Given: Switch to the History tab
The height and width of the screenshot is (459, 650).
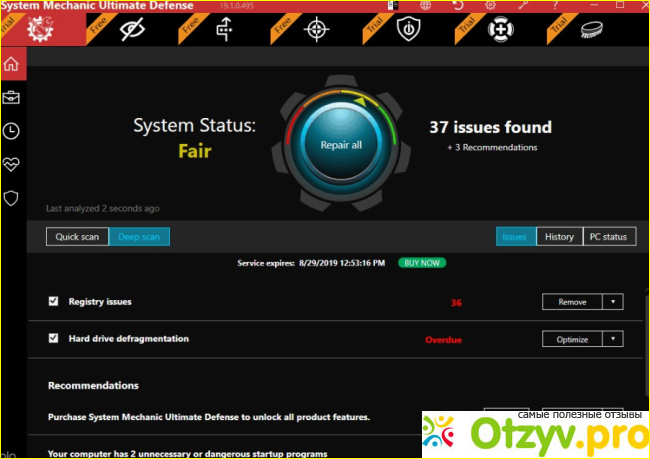Looking at the screenshot, I should [x=559, y=237].
